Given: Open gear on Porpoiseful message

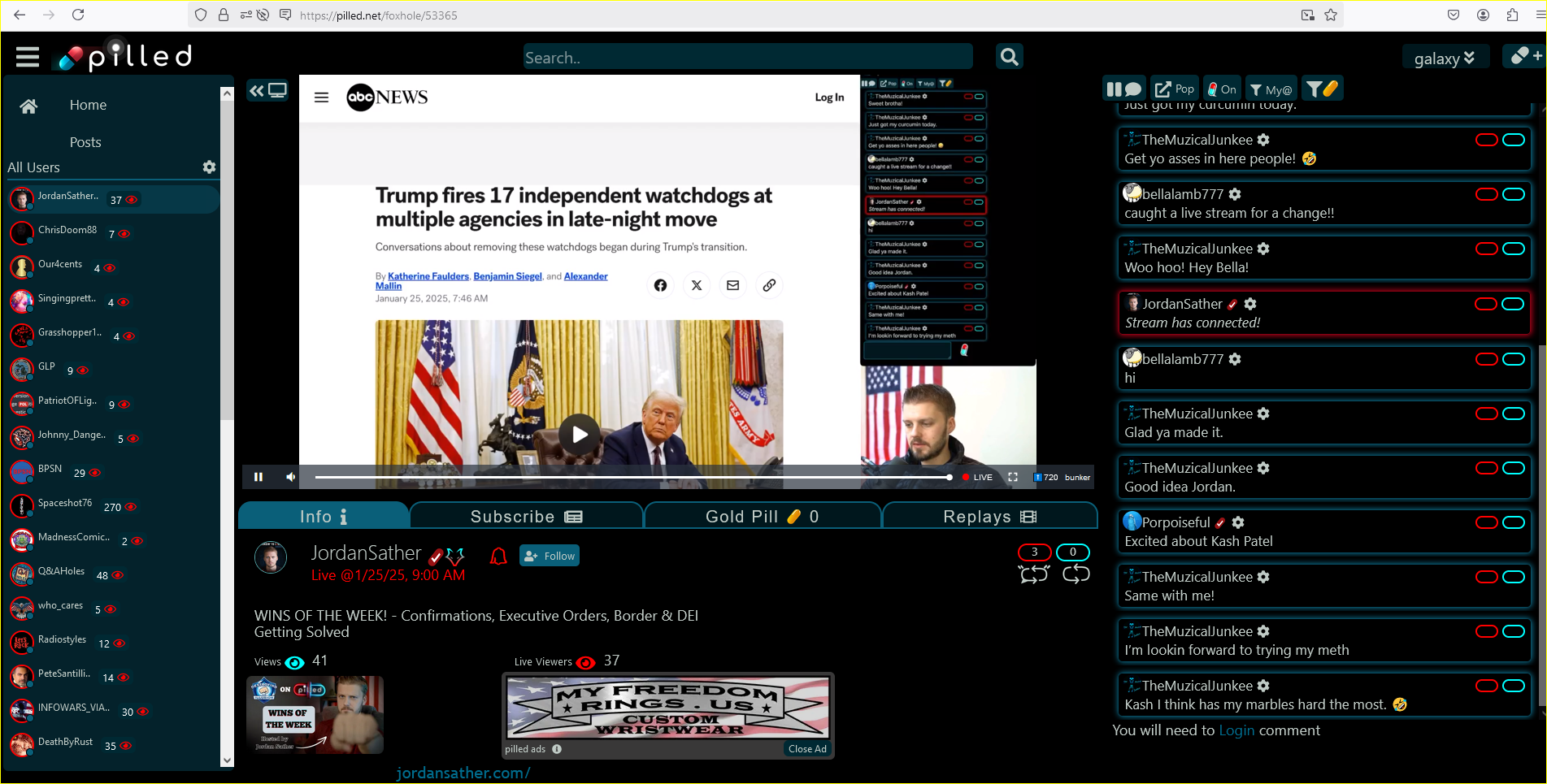Looking at the screenshot, I should [1238, 522].
